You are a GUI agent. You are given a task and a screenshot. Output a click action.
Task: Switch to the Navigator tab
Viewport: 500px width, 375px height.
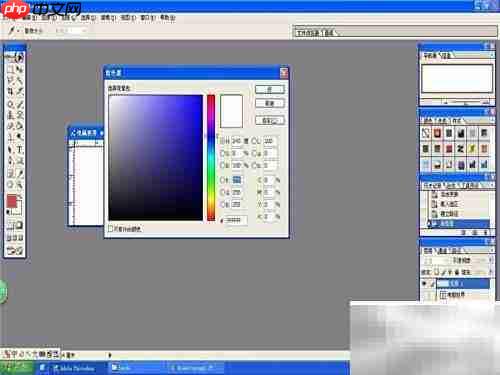430,55
